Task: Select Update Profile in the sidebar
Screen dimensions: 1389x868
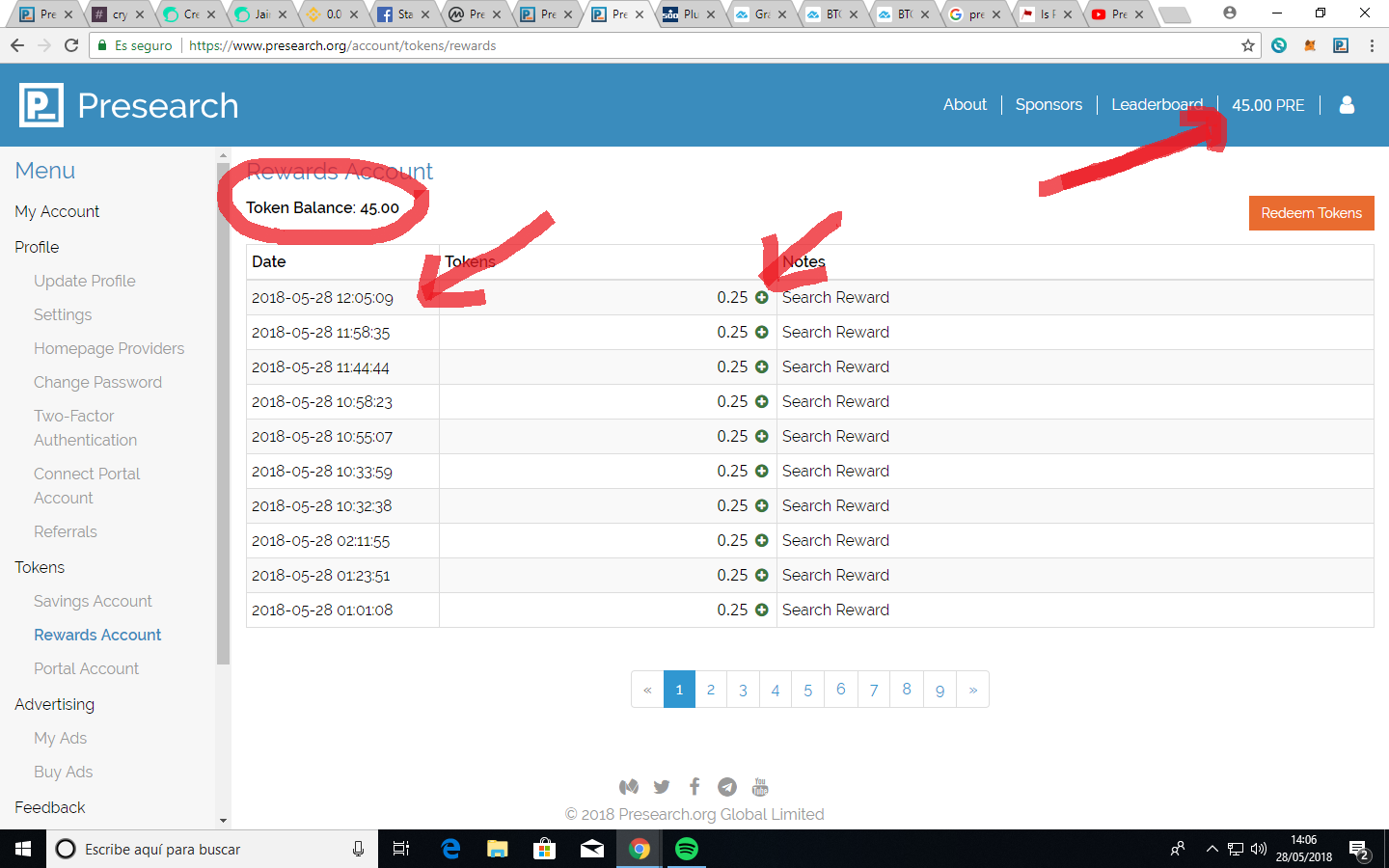Action: [85, 281]
